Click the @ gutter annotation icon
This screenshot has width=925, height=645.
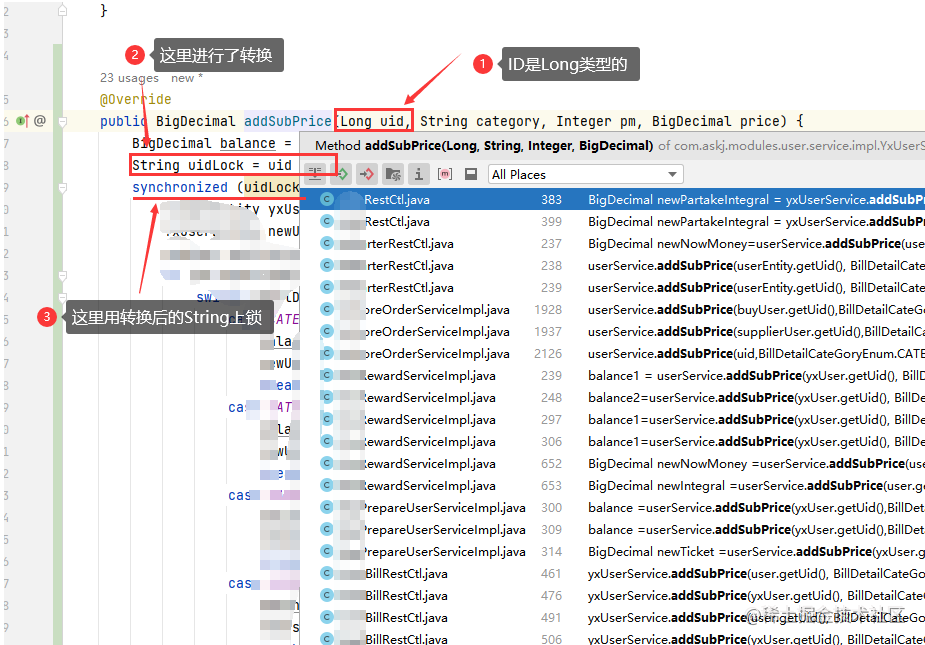tap(40, 121)
